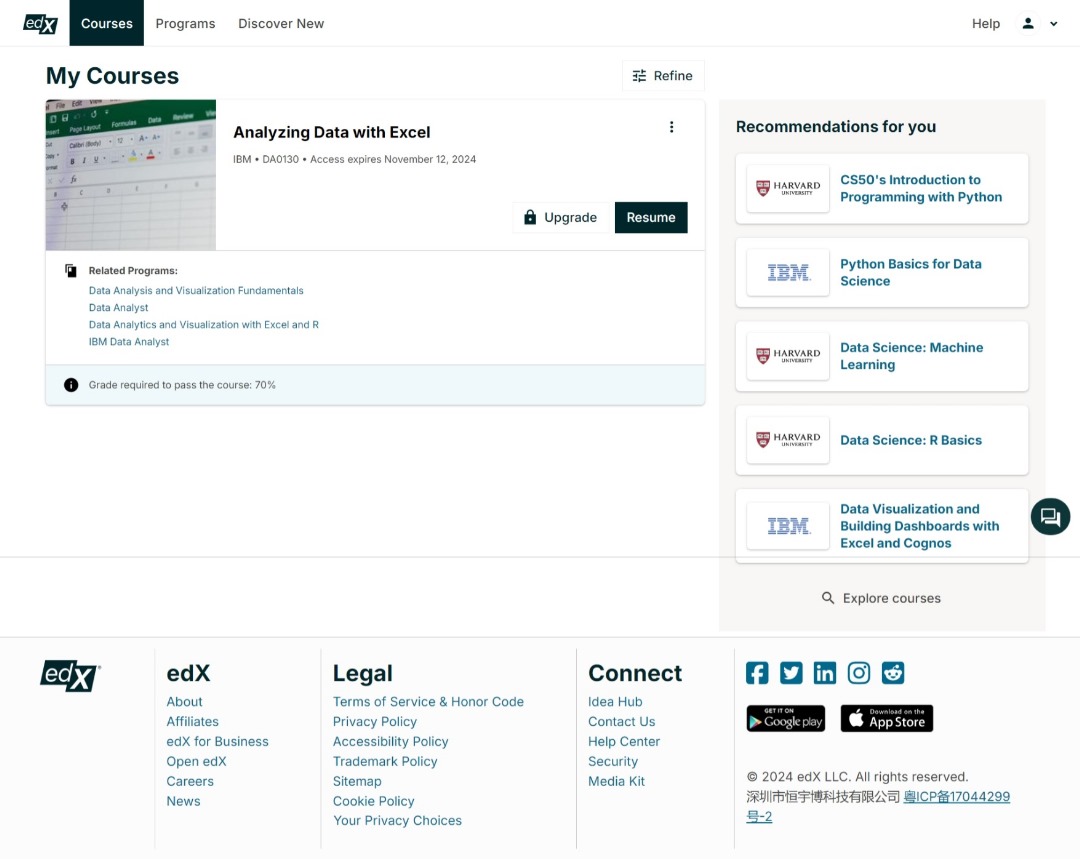Open the chat support bubble
Image resolution: width=1080 pixels, height=859 pixels.
point(1050,517)
